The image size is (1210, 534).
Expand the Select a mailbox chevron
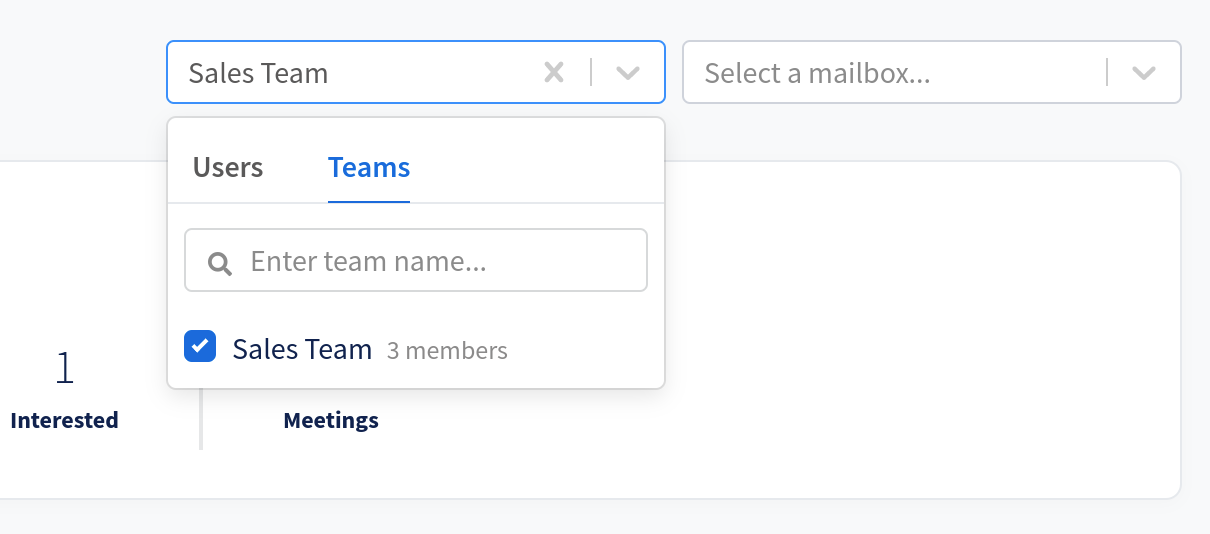(x=1144, y=73)
